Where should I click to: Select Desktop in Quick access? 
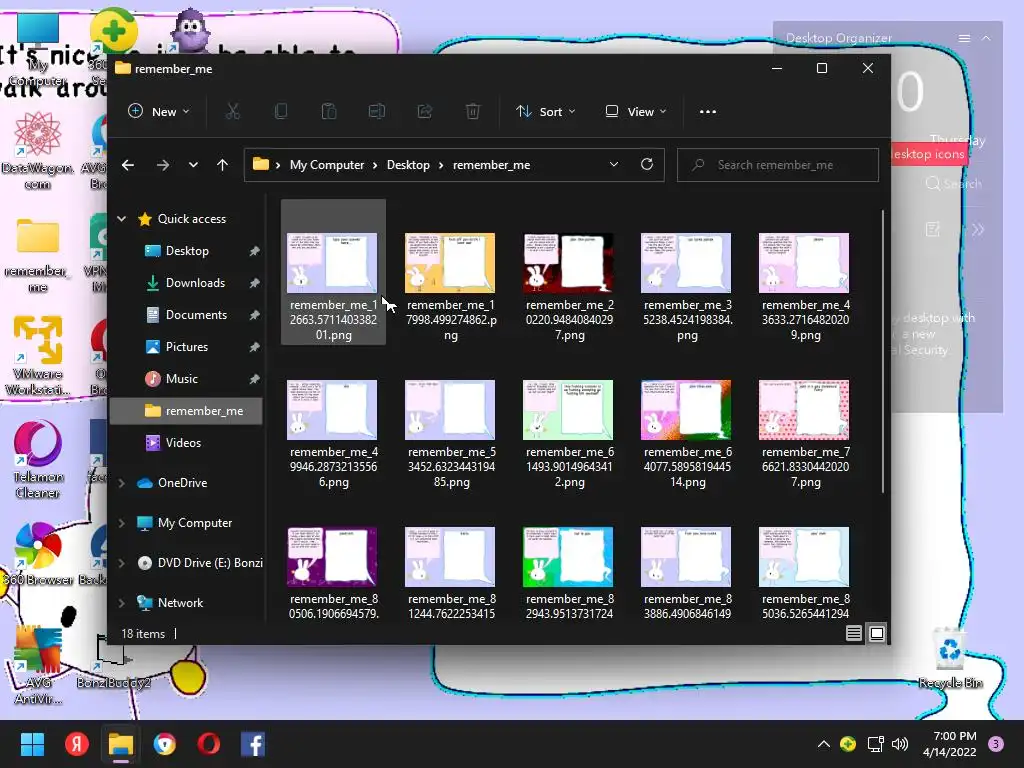click(x=187, y=251)
